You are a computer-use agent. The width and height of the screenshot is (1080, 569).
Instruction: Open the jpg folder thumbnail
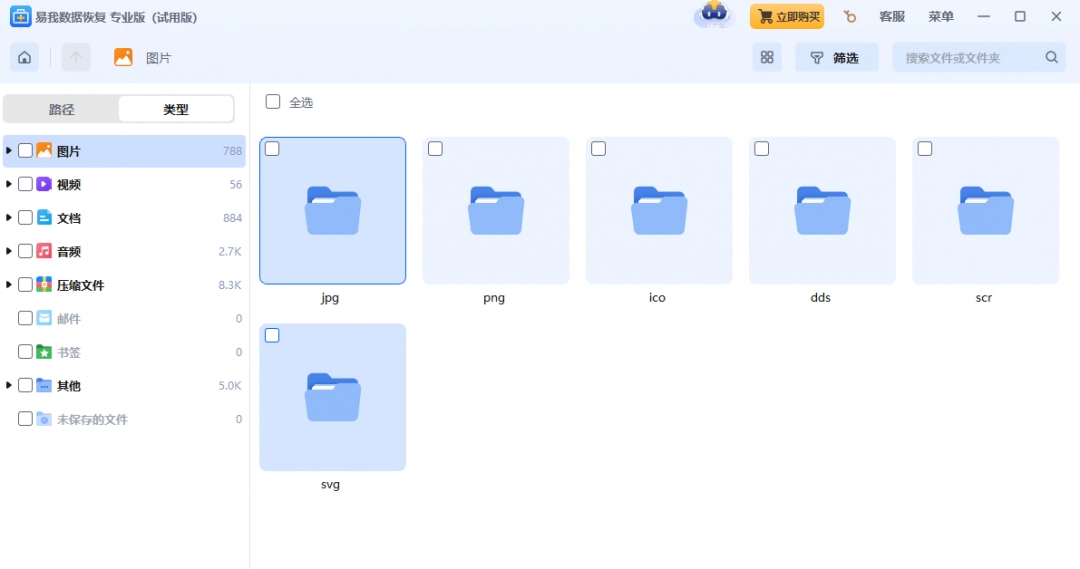click(333, 211)
